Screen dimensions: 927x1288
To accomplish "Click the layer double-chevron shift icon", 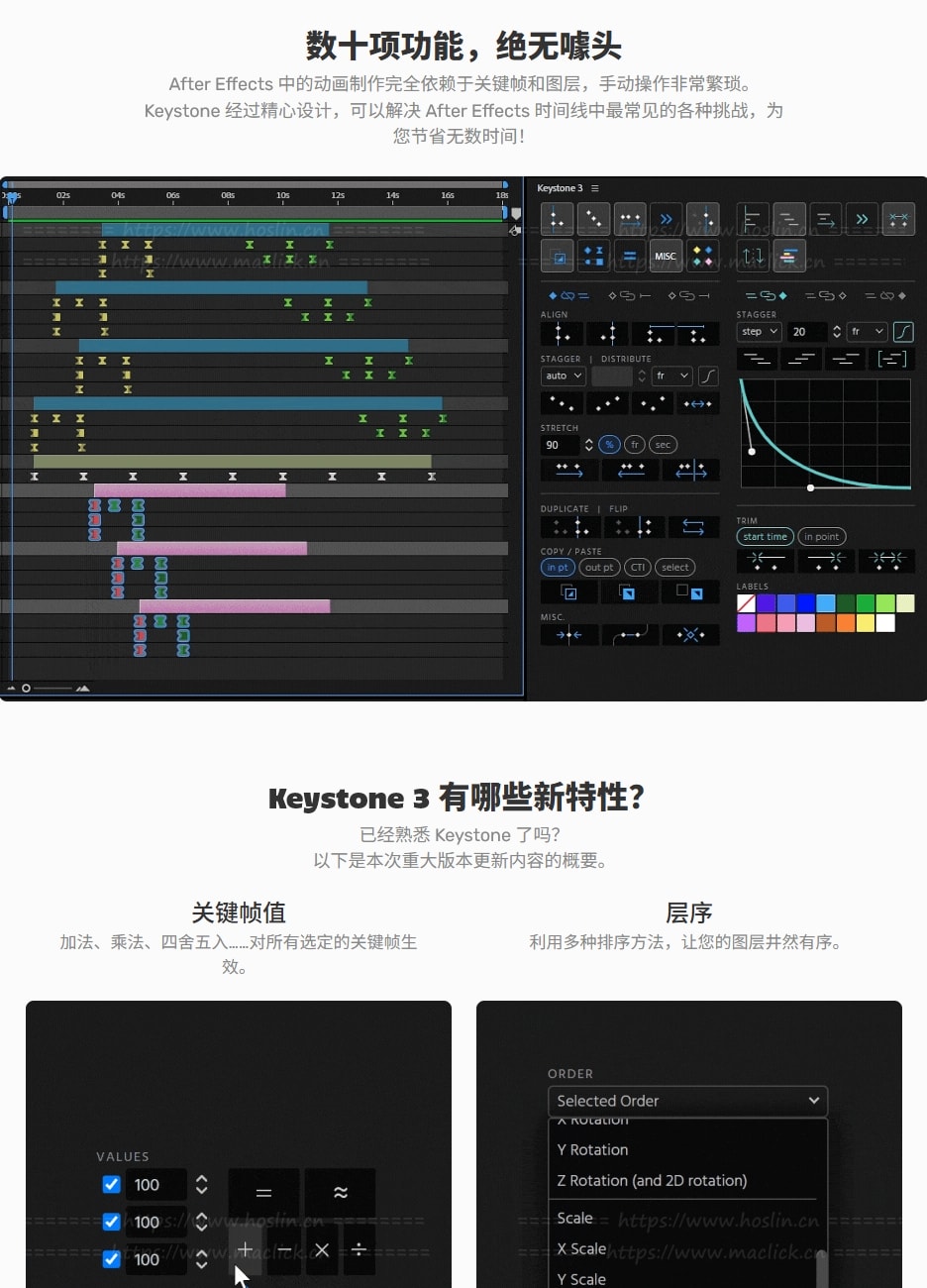I will (x=862, y=219).
